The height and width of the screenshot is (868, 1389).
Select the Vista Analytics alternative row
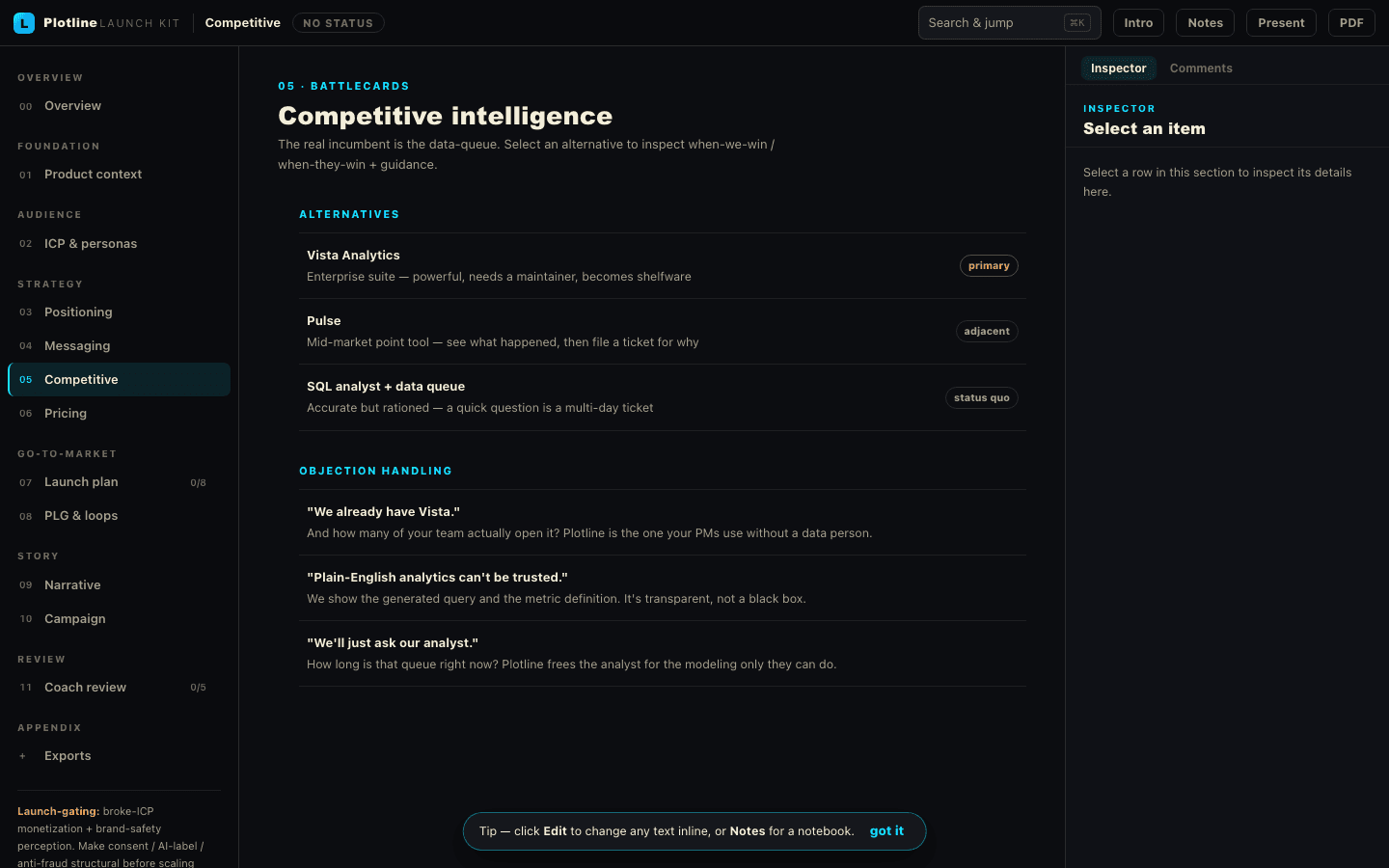pyautogui.click(x=662, y=266)
